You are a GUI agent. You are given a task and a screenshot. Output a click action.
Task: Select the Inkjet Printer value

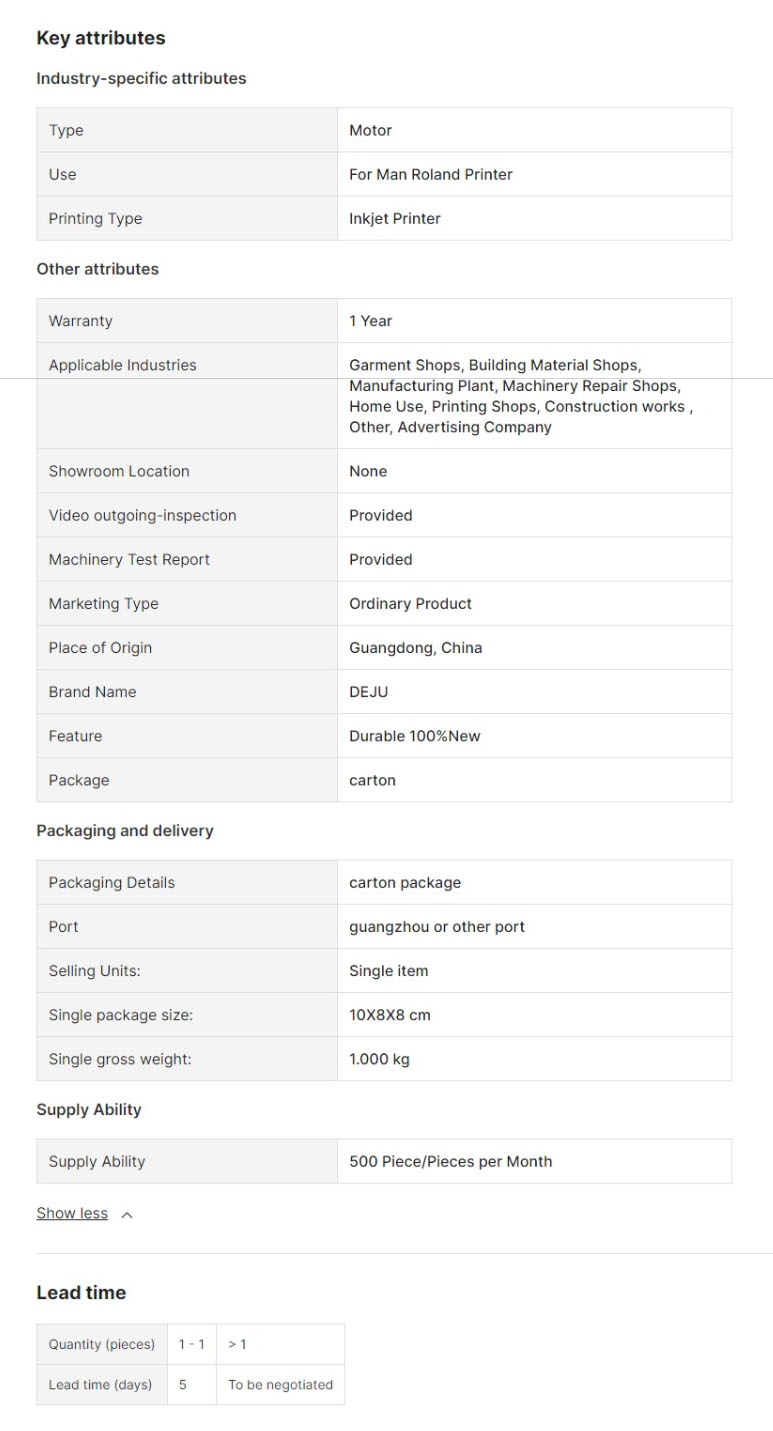[395, 218]
